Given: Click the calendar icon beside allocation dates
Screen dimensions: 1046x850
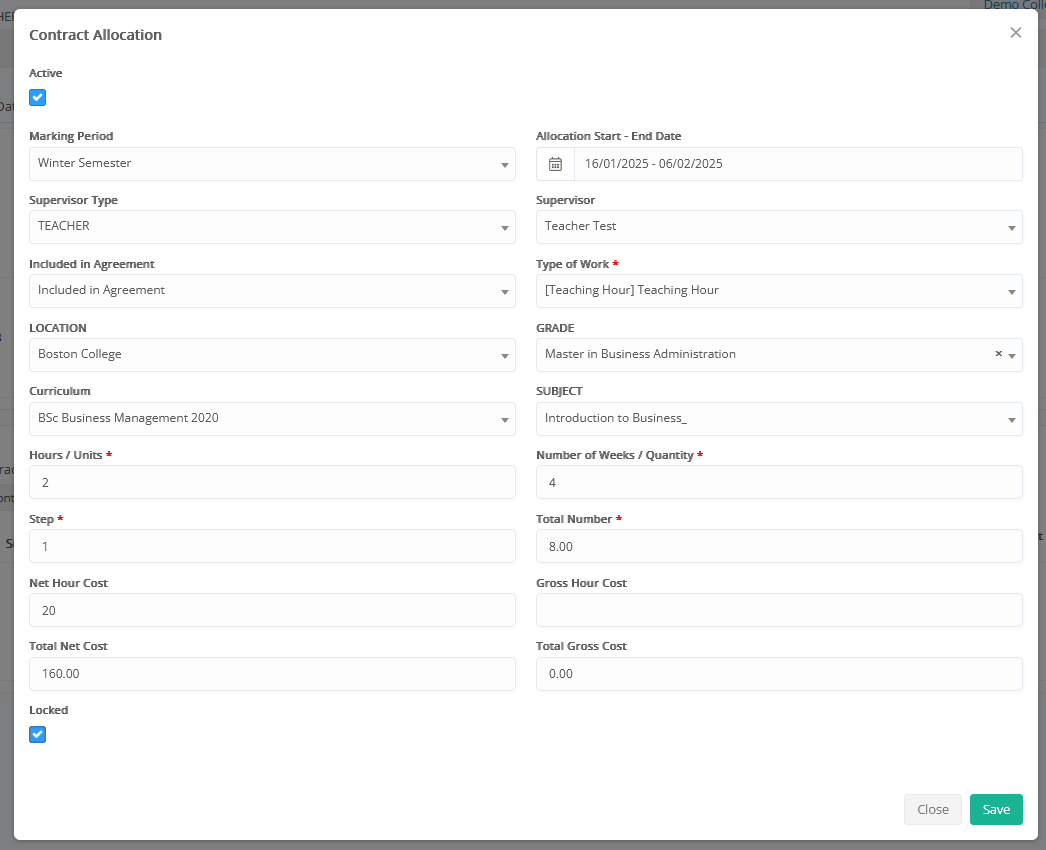Looking at the screenshot, I should point(556,164).
